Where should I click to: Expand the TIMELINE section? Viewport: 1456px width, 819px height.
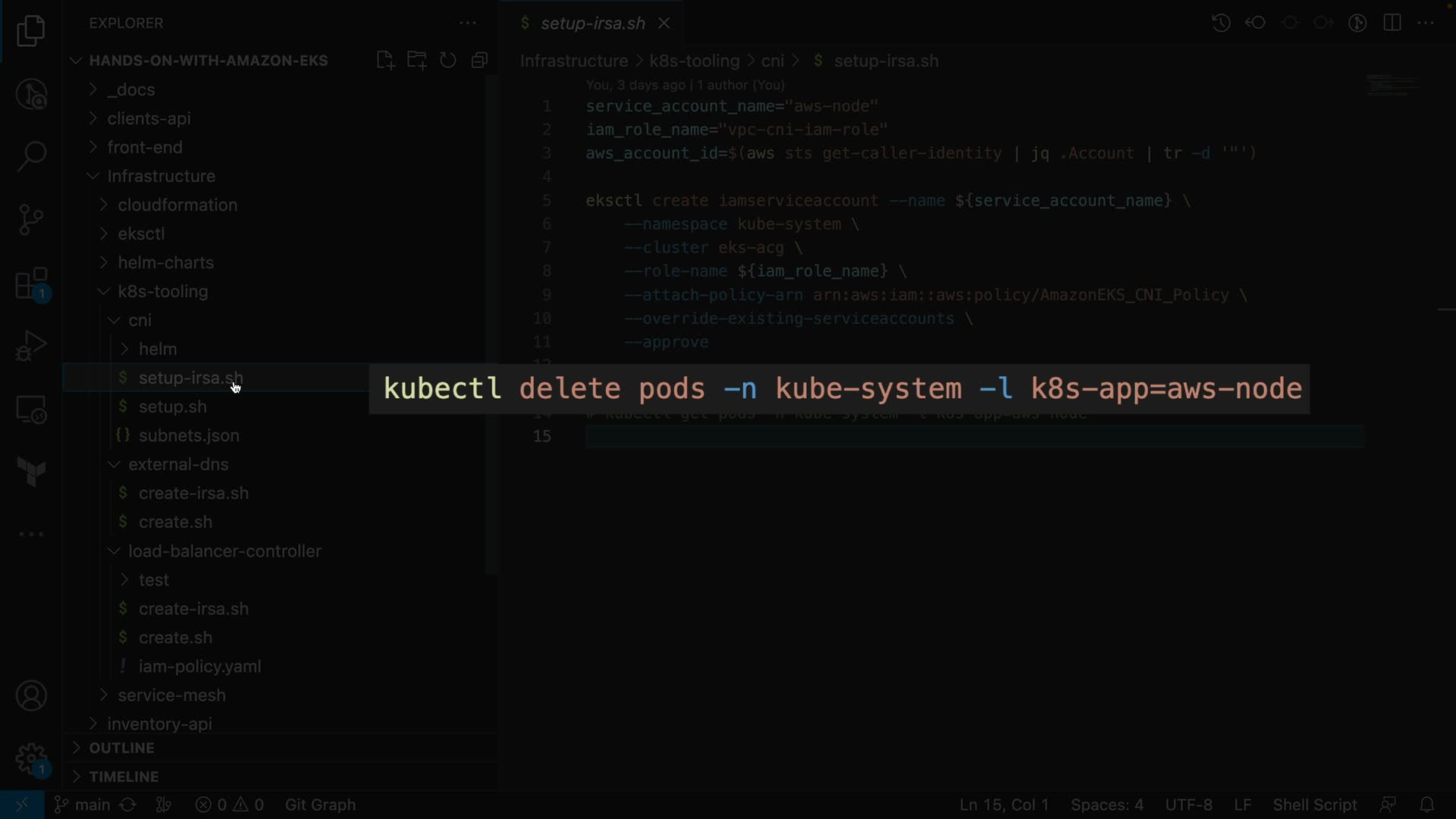124,777
